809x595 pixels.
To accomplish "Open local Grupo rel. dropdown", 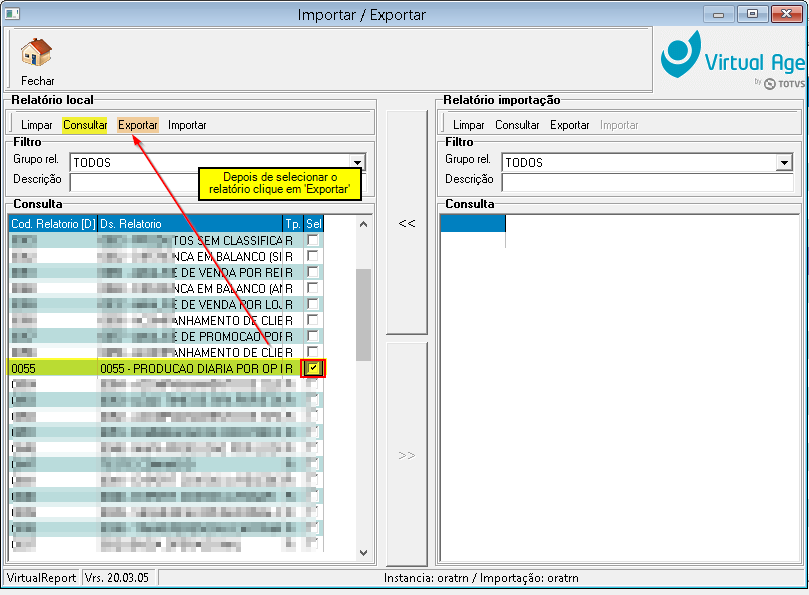I will point(357,163).
